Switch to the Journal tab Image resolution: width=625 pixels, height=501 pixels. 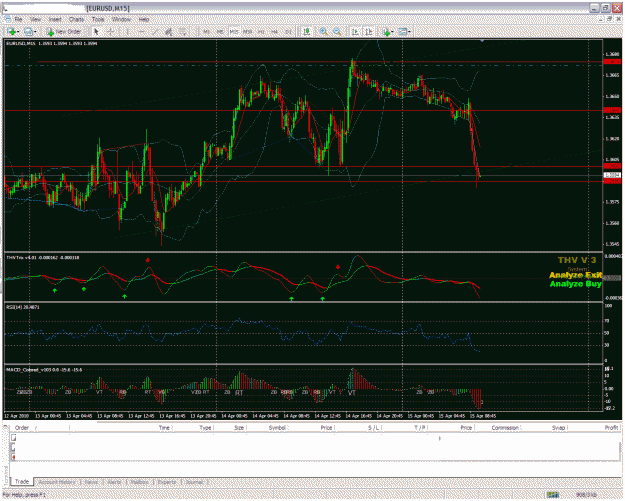pyautogui.click(x=194, y=482)
